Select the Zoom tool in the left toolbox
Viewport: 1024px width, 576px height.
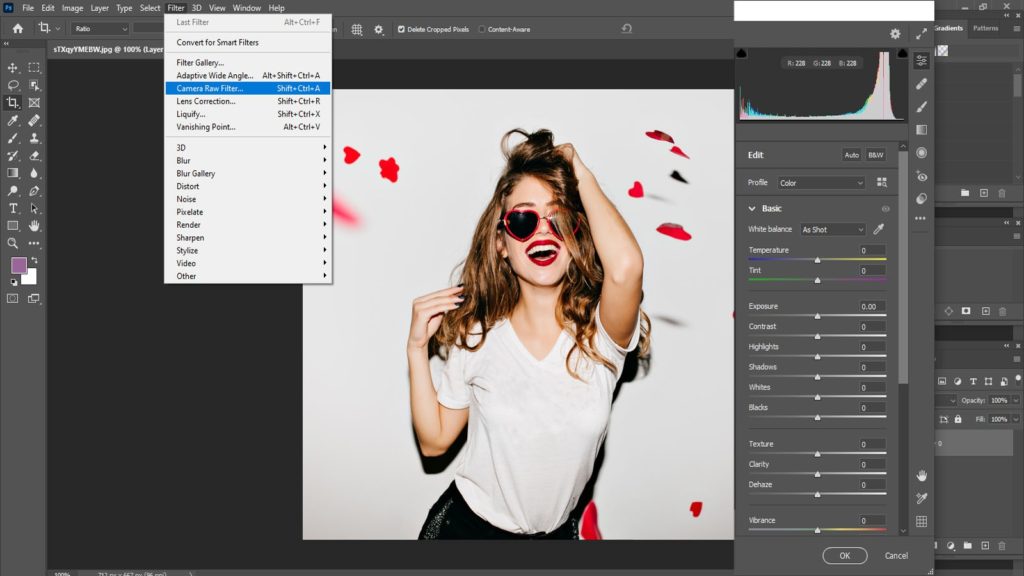click(x=12, y=244)
